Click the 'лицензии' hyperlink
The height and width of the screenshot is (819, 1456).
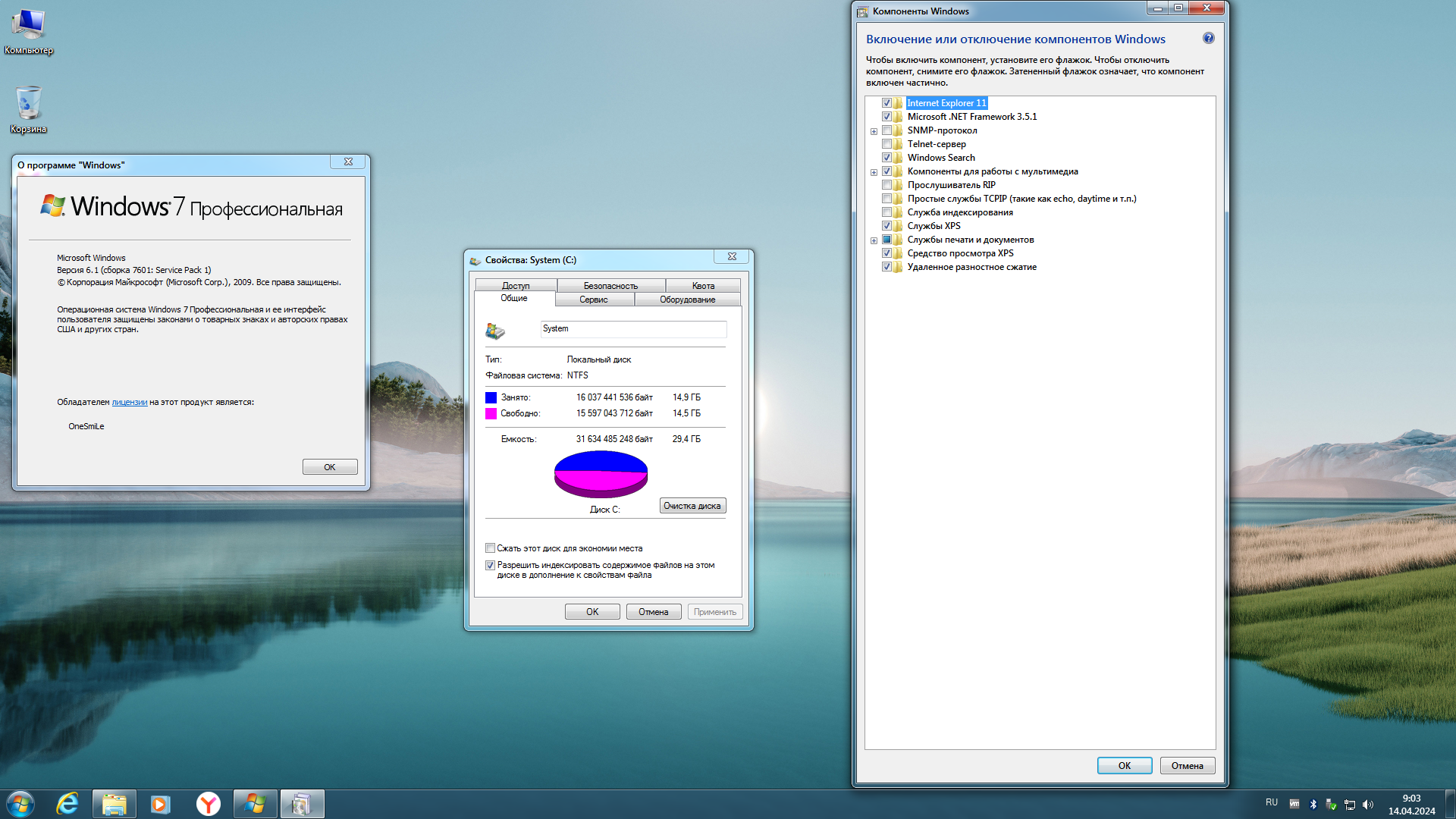(127, 402)
